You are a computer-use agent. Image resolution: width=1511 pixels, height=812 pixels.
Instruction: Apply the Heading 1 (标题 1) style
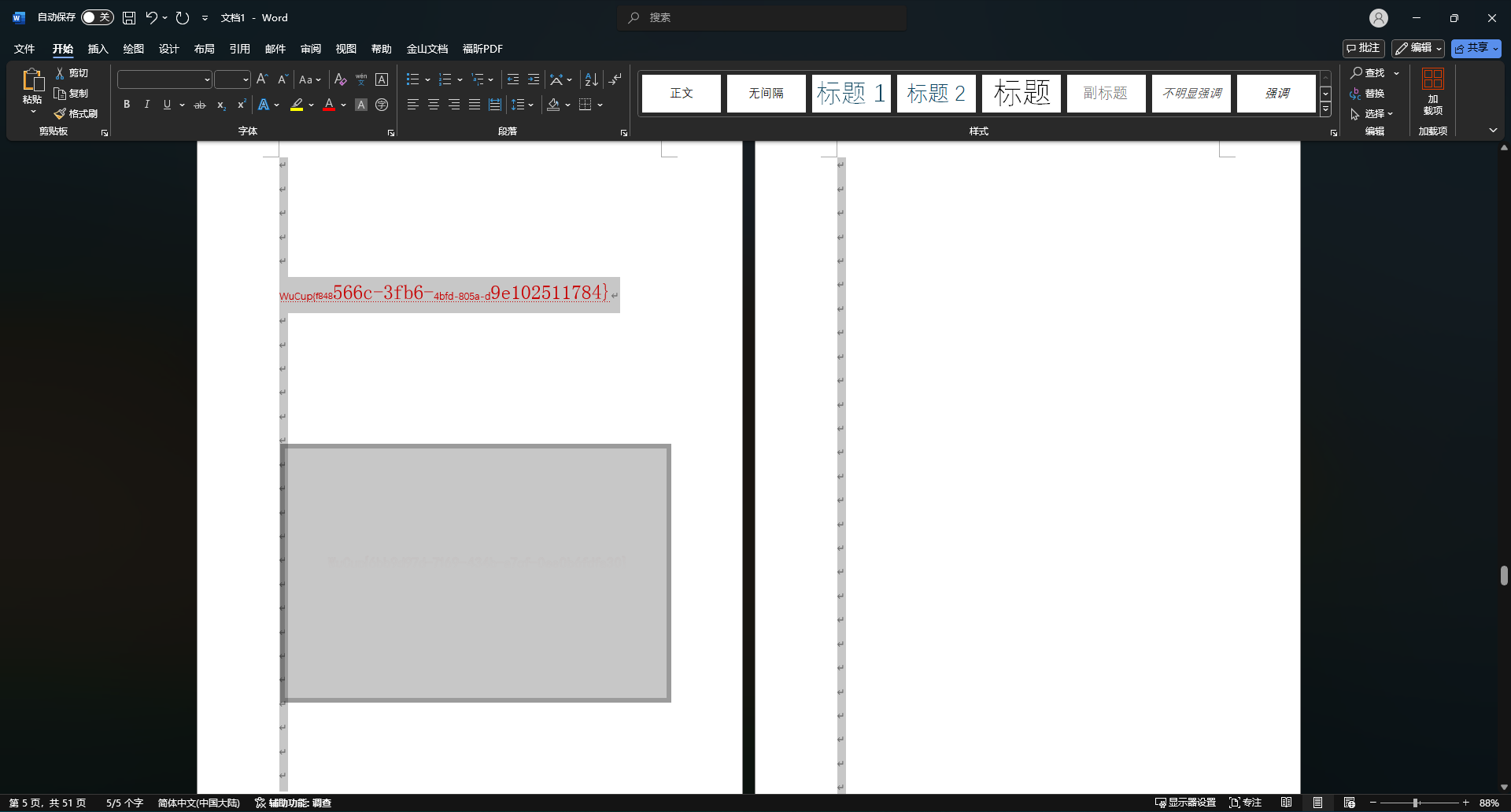tap(851, 93)
